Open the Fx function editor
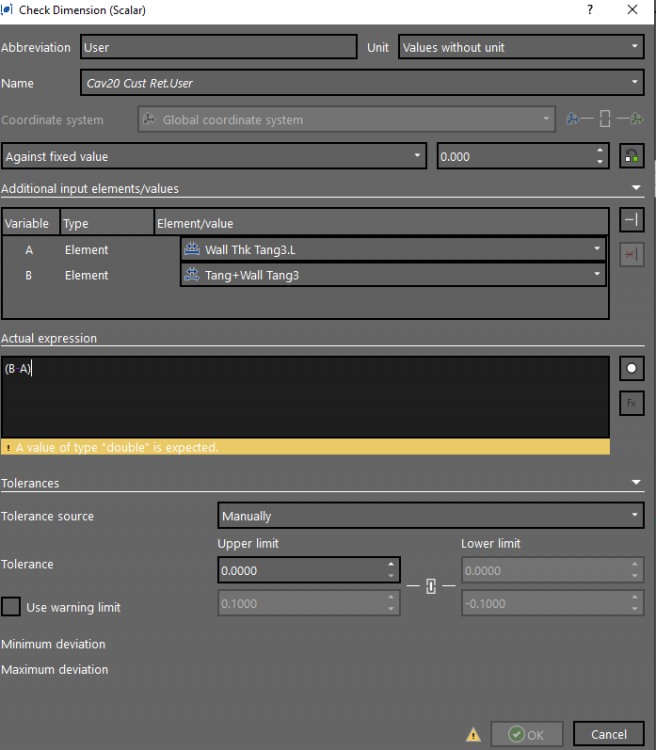The height and width of the screenshot is (750, 656). click(x=631, y=403)
